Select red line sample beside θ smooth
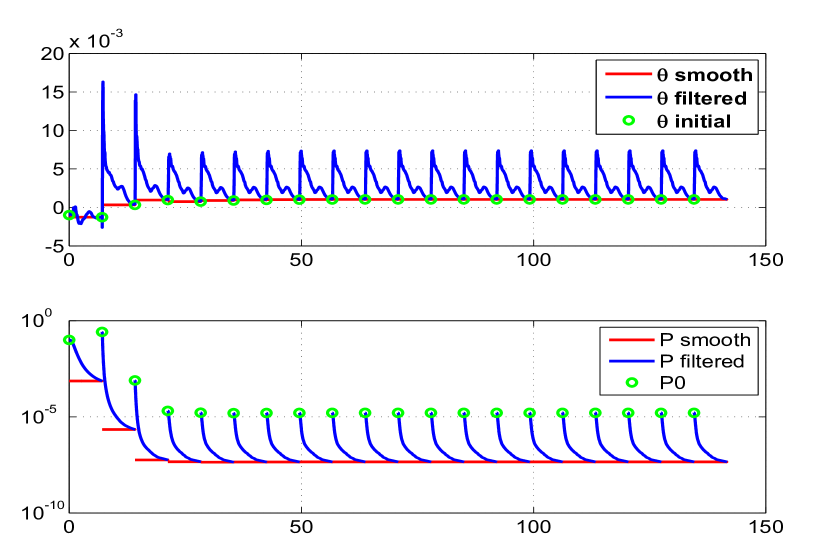Viewport: 831px width, 553px height. pyautogui.click(x=628, y=74)
